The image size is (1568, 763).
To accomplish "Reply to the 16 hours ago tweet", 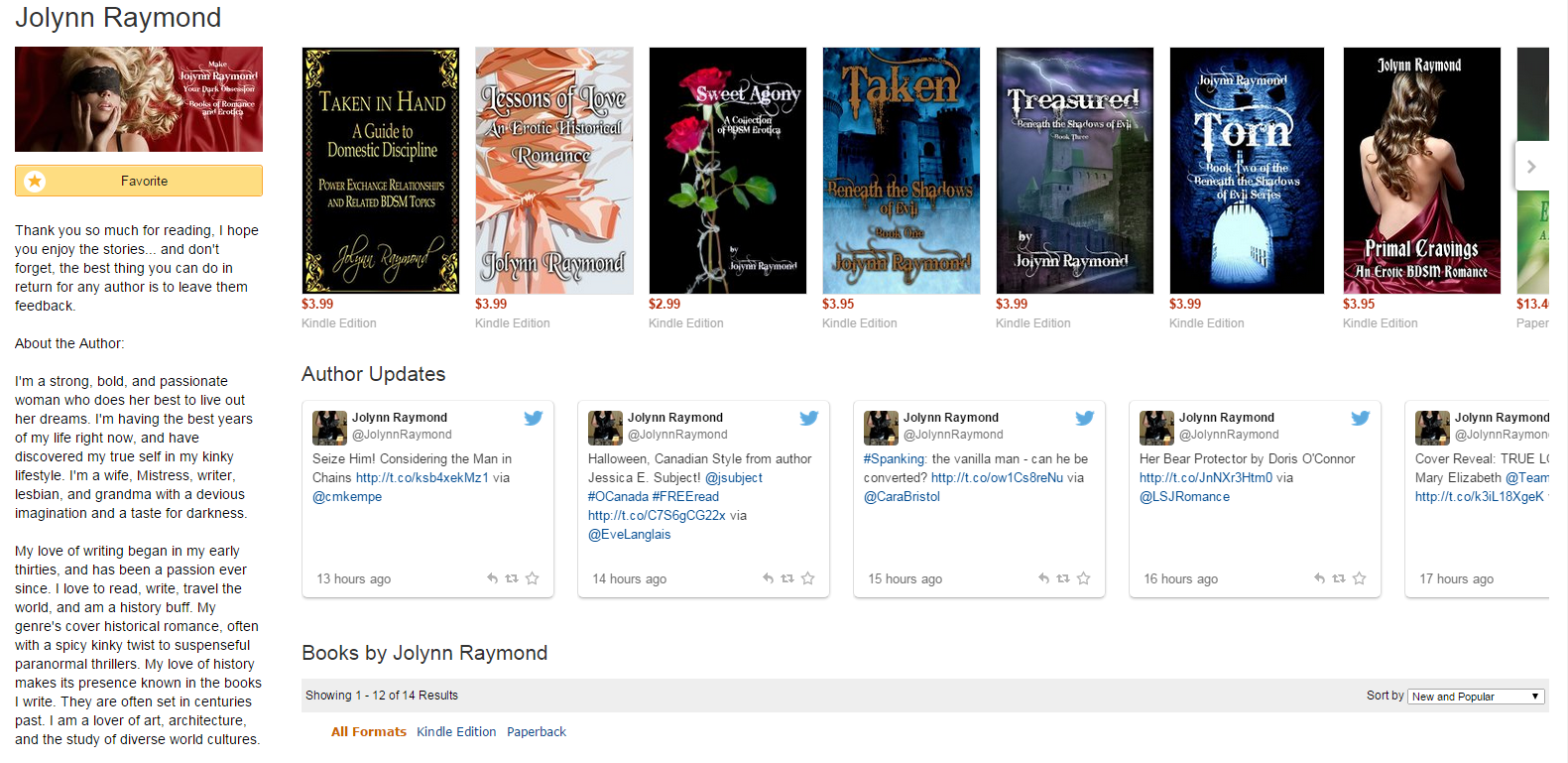I will pos(1319,578).
